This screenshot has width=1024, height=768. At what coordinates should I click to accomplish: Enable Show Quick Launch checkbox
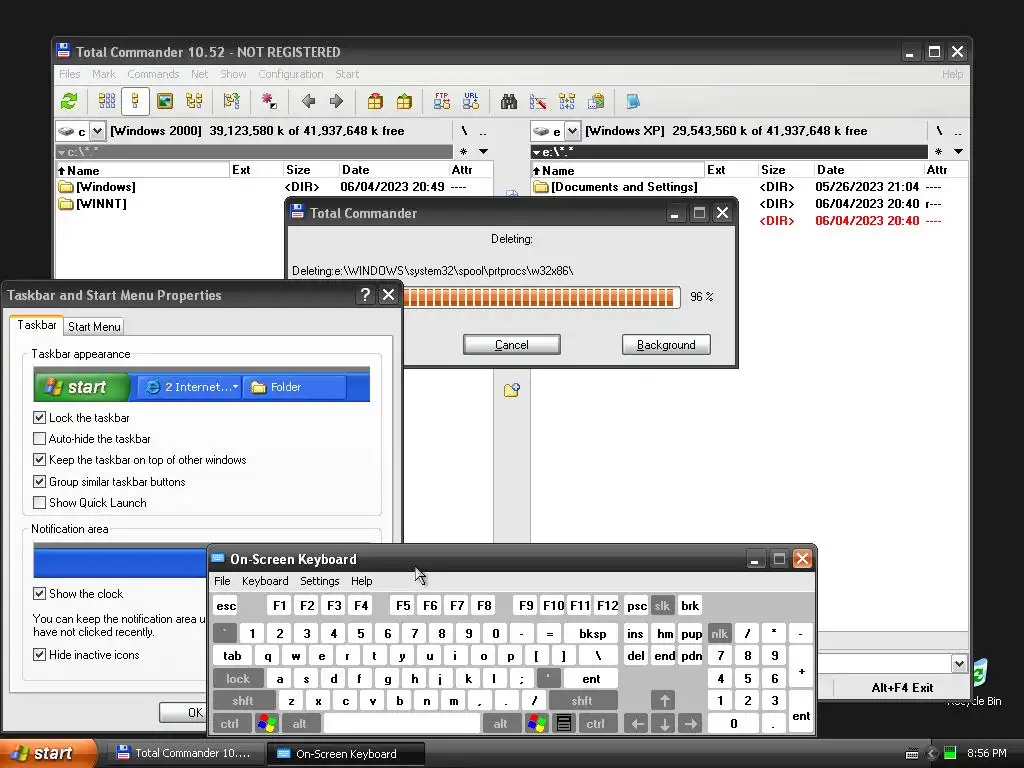(39, 502)
